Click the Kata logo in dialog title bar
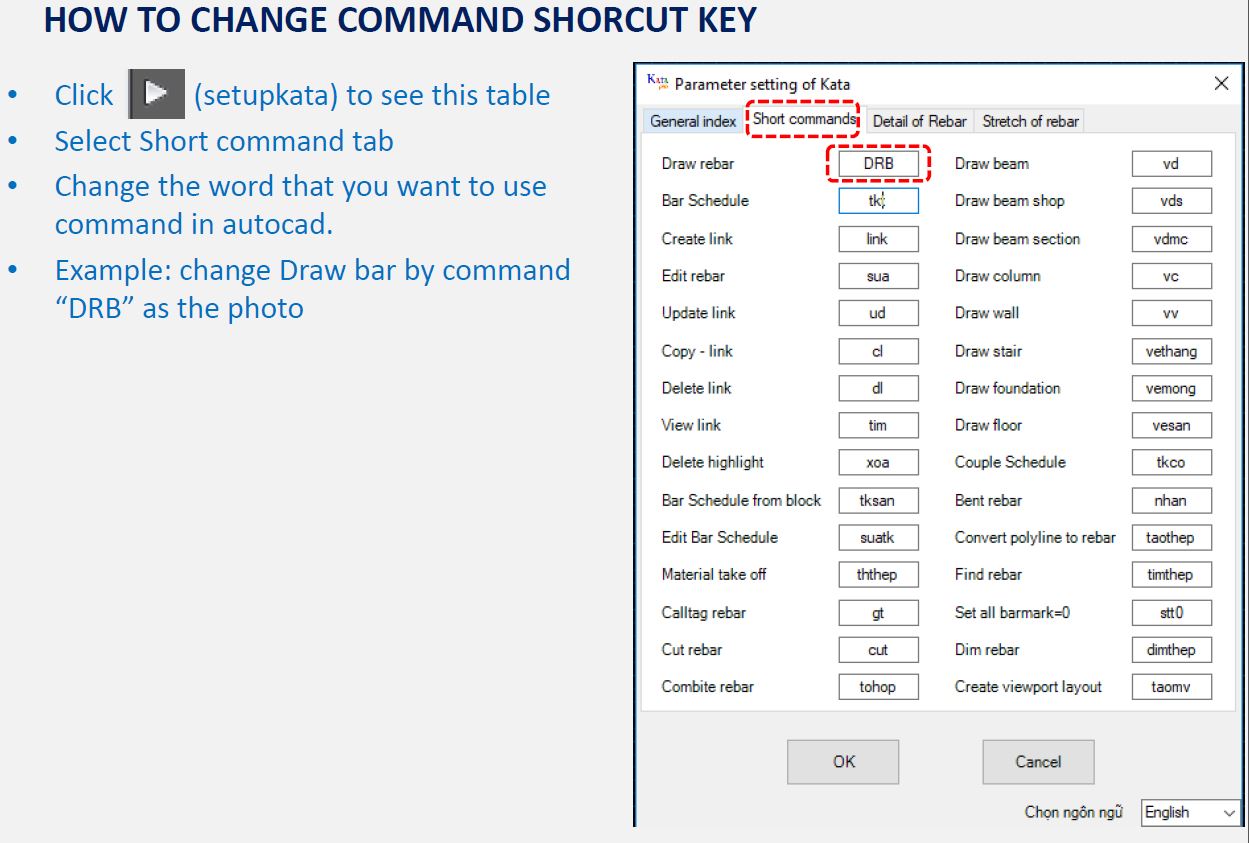 pyautogui.click(x=658, y=82)
